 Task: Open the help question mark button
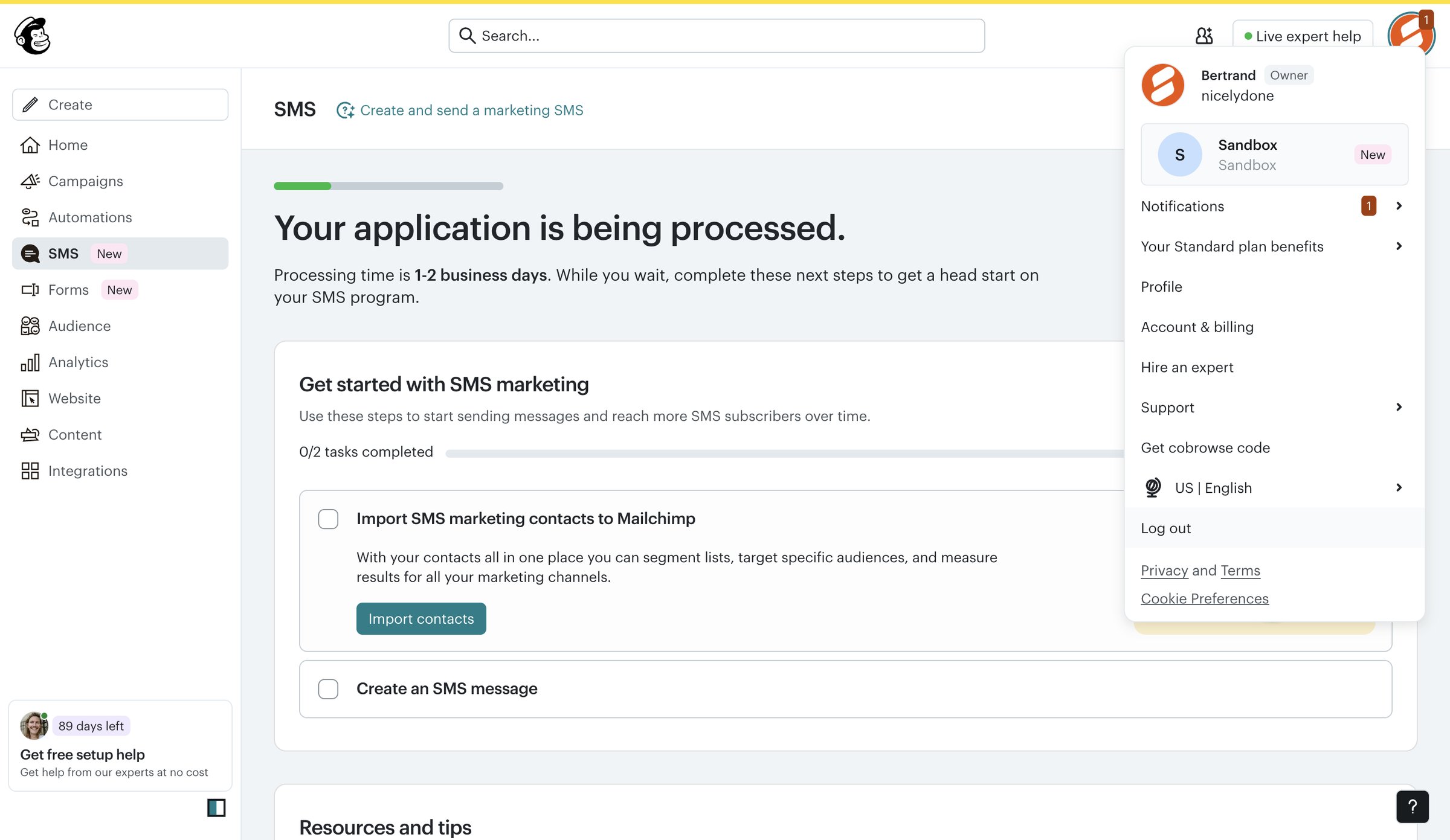[1413, 807]
